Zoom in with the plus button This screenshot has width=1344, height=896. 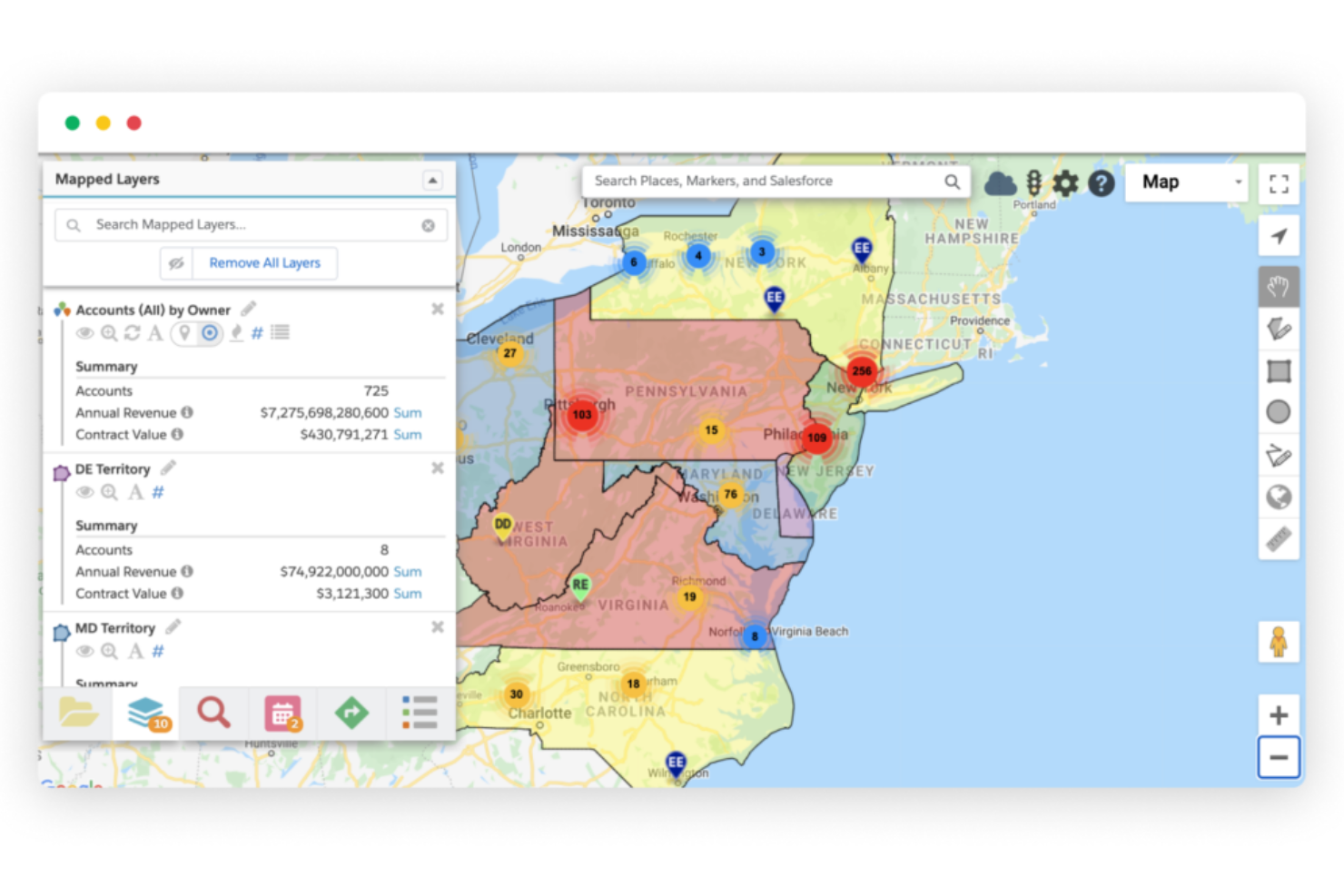click(x=1278, y=715)
